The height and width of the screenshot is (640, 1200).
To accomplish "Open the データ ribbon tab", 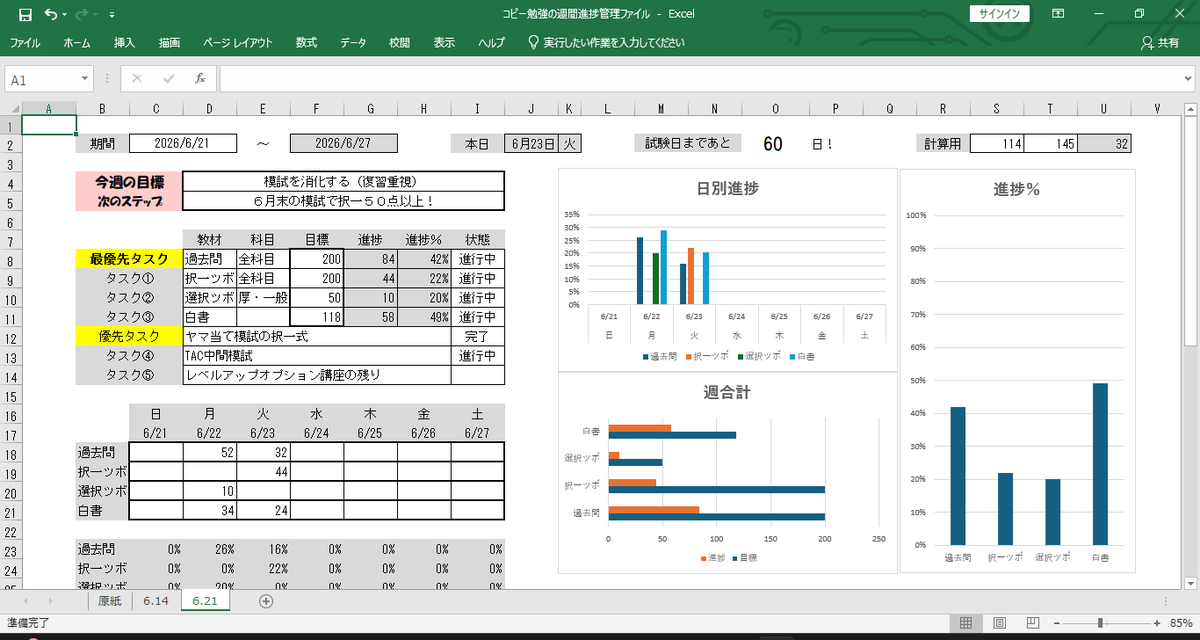I will pos(353,43).
